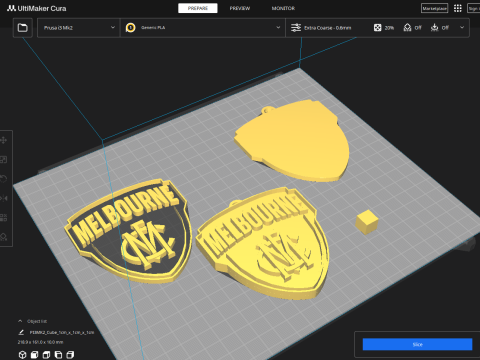Screen dimensions: 480x360
Task: Select the dark Melbourne badge model
Action: (128, 230)
